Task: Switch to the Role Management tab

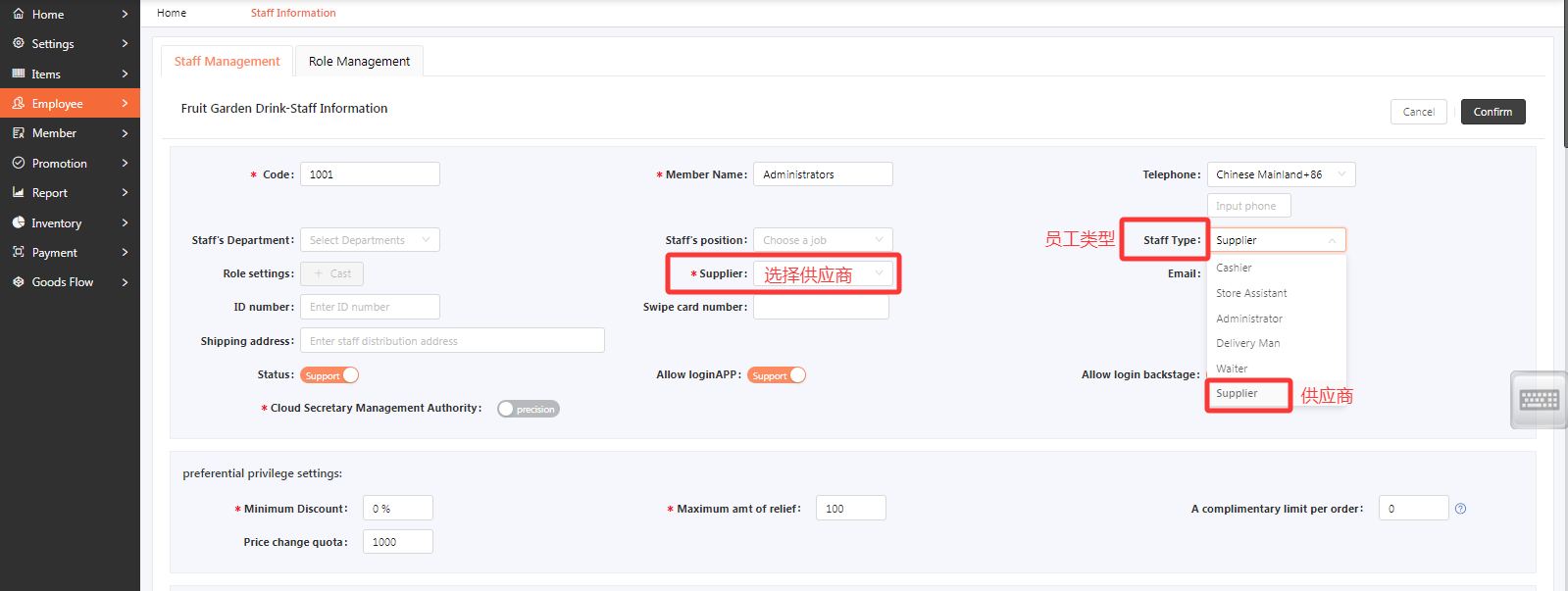Action: pos(359,61)
